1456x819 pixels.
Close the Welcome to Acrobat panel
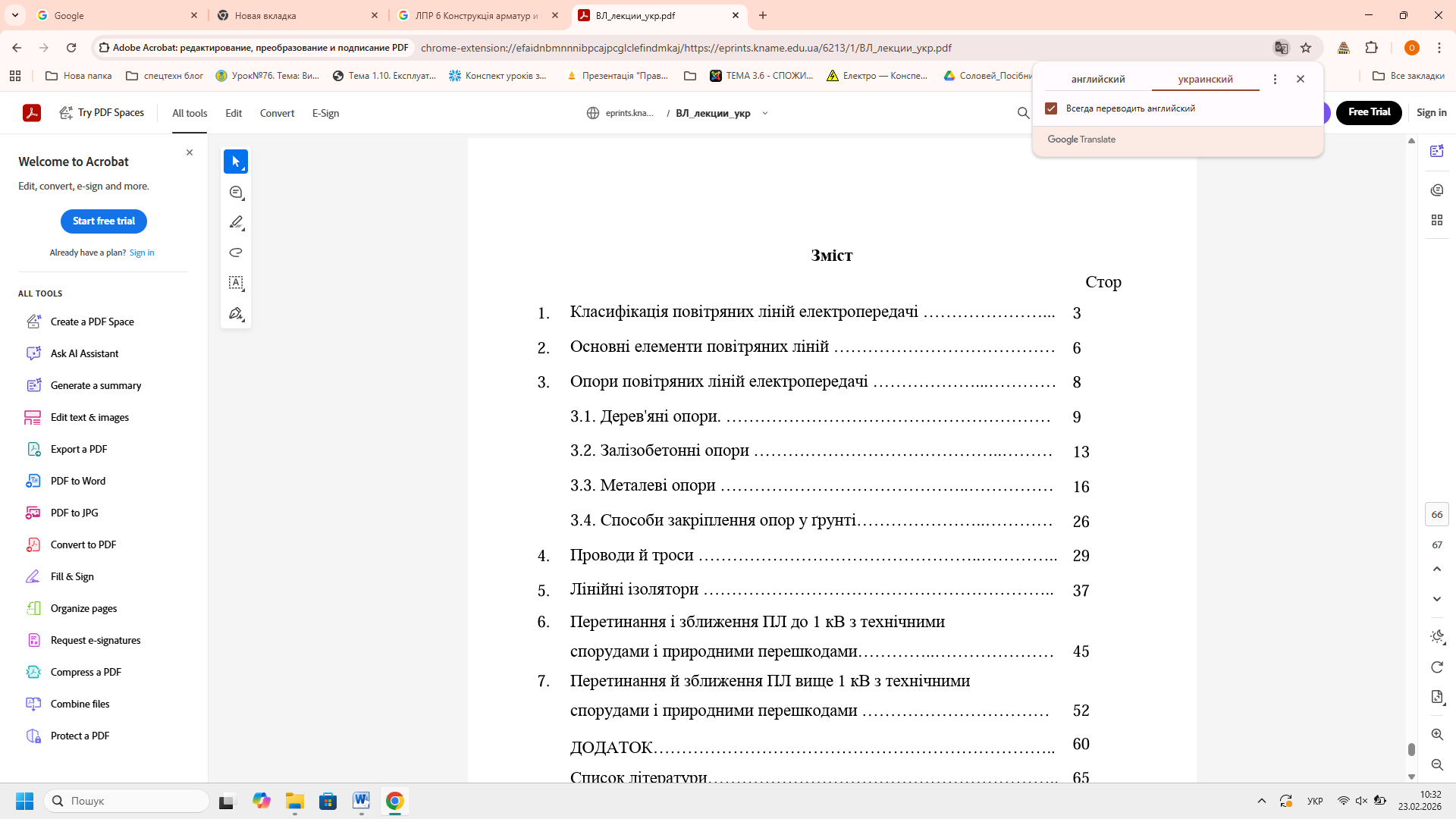point(190,152)
